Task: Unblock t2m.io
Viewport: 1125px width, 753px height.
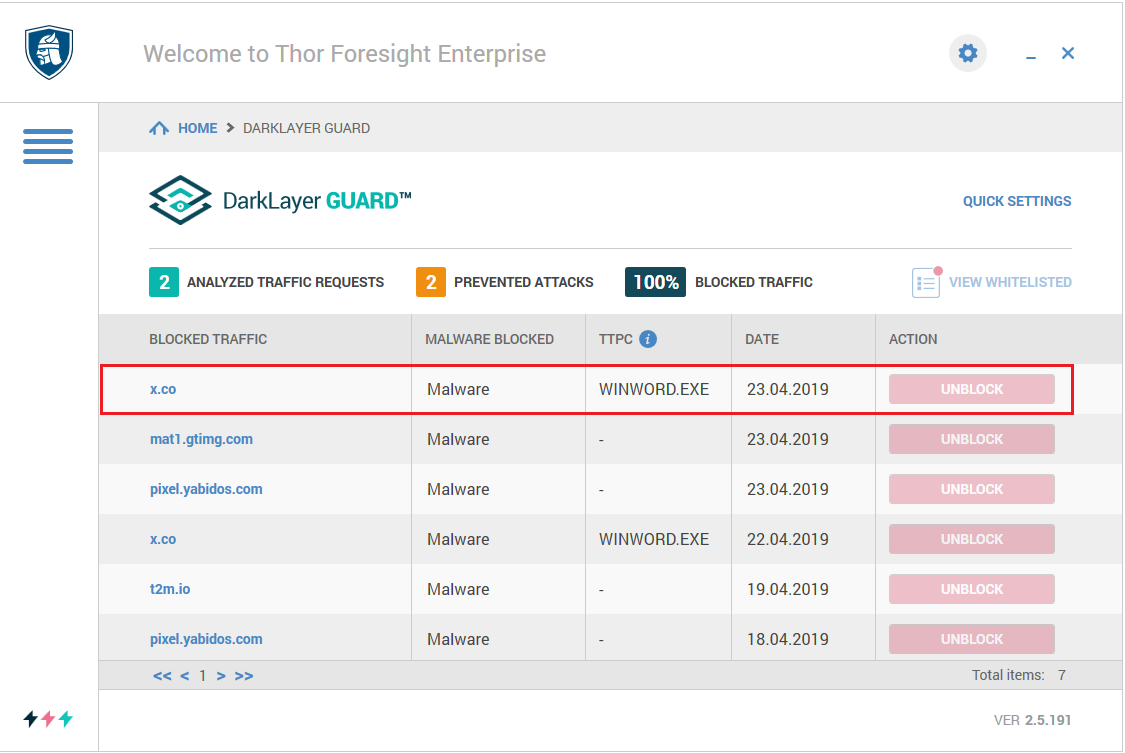Action: [971, 589]
